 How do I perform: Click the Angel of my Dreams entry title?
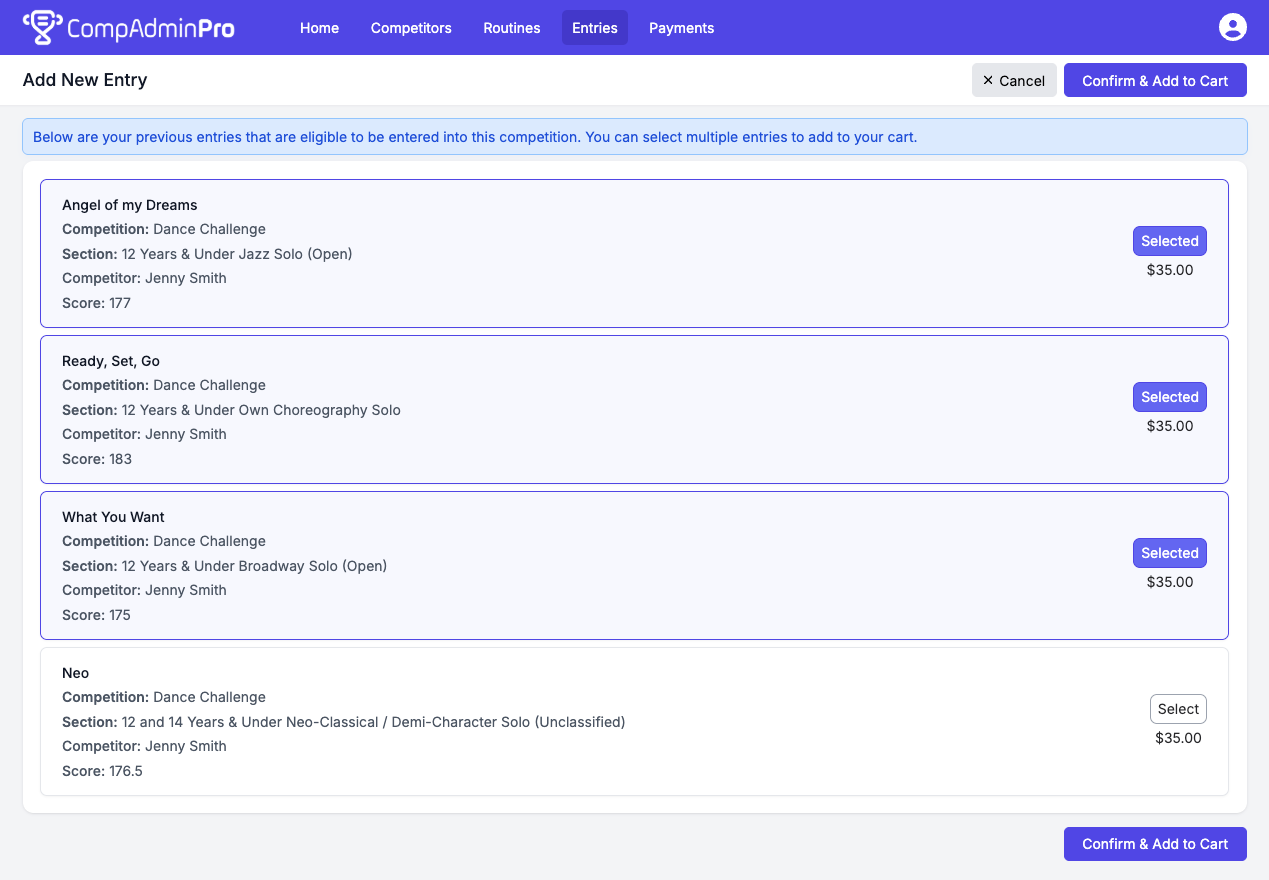pyautogui.click(x=130, y=205)
